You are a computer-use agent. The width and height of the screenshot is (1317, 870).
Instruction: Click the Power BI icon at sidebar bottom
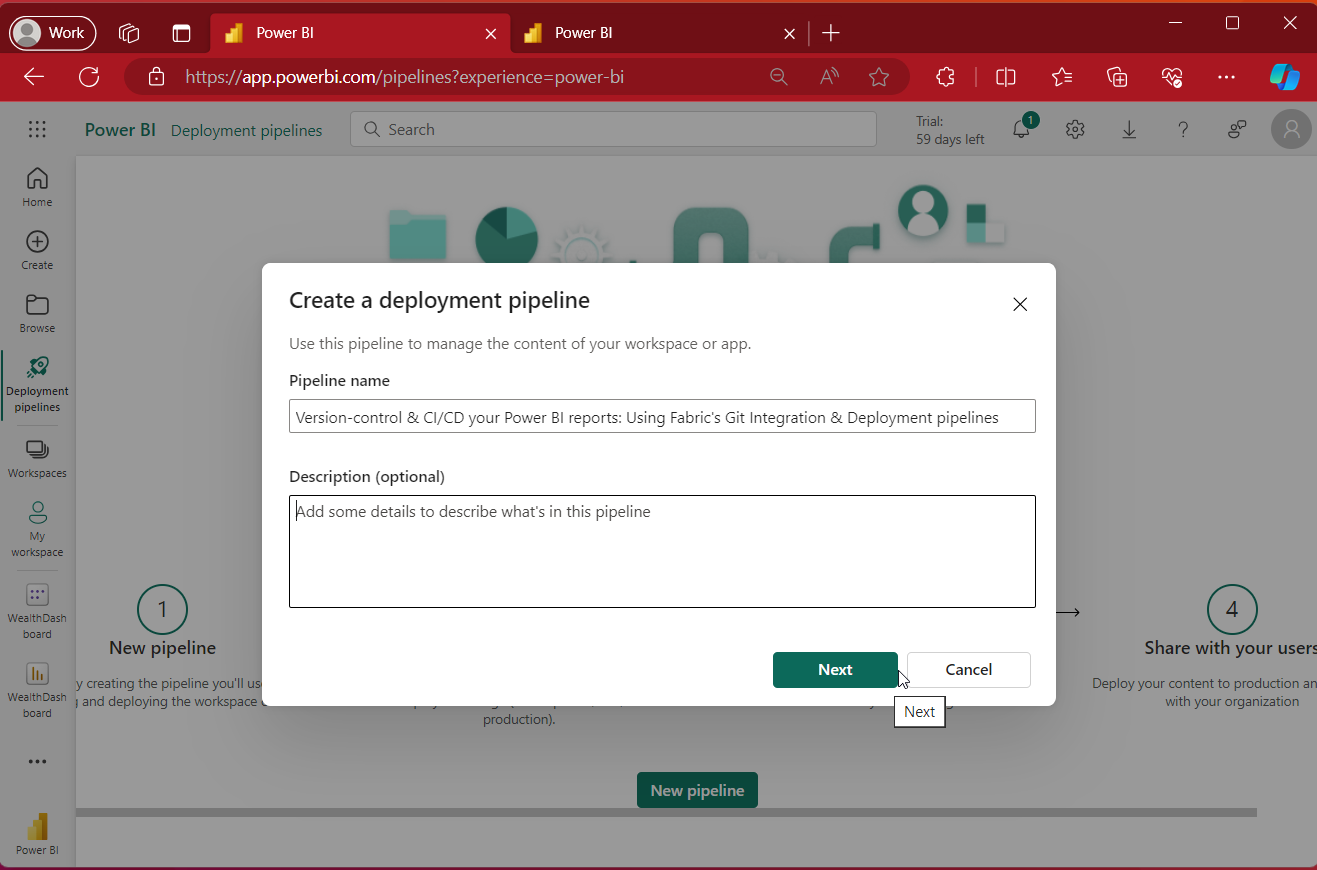click(x=37, y=828)
